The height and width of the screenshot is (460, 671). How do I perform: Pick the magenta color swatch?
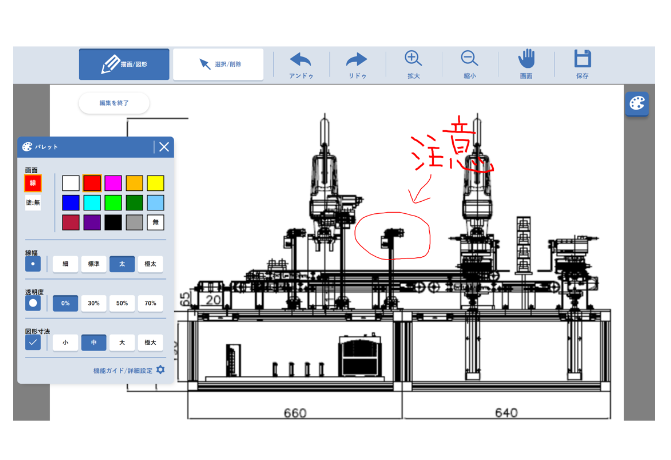pyautogui.click(x=113, y=183)
